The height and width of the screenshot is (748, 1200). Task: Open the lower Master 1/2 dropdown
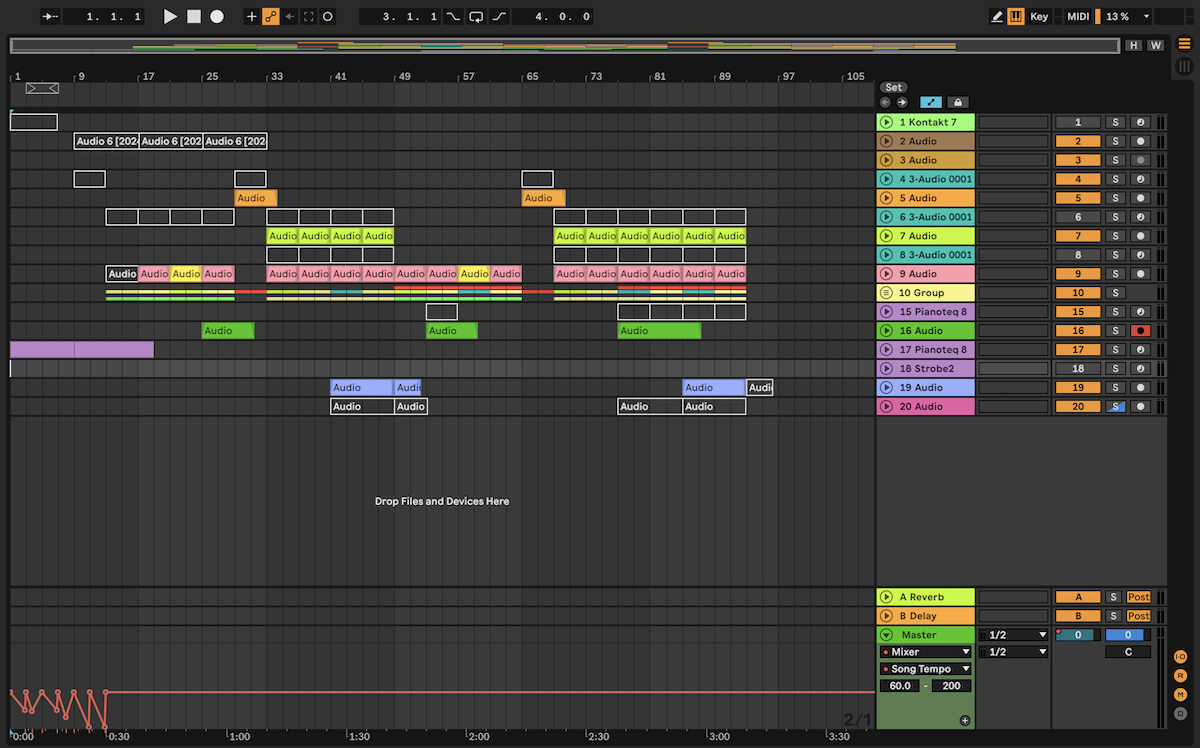point(1013,652)
